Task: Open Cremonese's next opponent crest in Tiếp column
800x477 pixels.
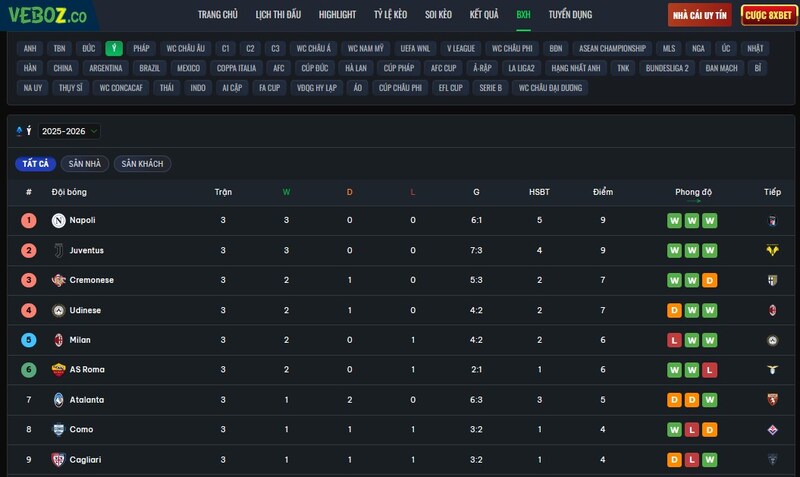Action: [772, 280]
